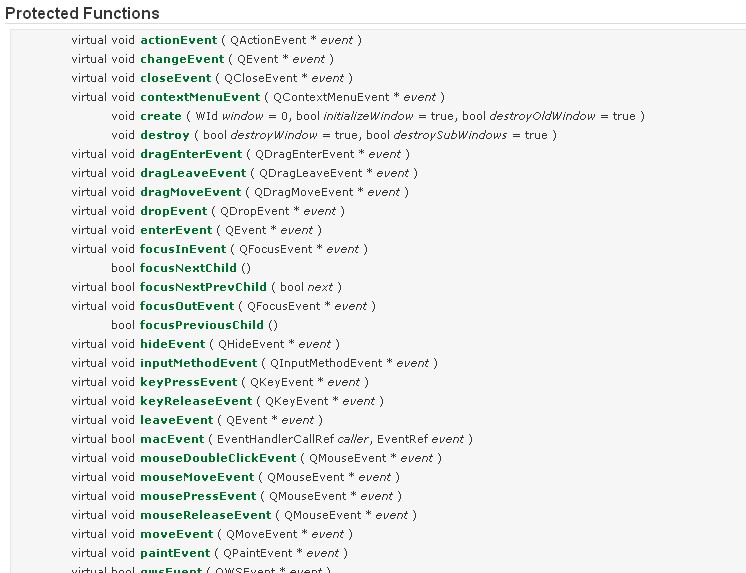Open focusOutEvent documentation
The image size is (746, 573).
click(187, 306)
